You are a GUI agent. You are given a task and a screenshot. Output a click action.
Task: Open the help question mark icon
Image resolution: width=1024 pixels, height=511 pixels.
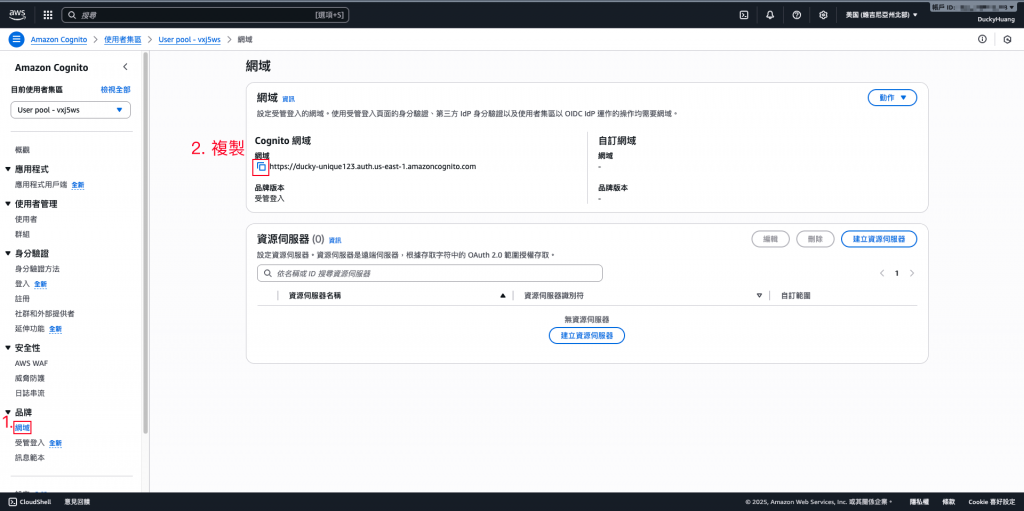[x=796, y=14]
